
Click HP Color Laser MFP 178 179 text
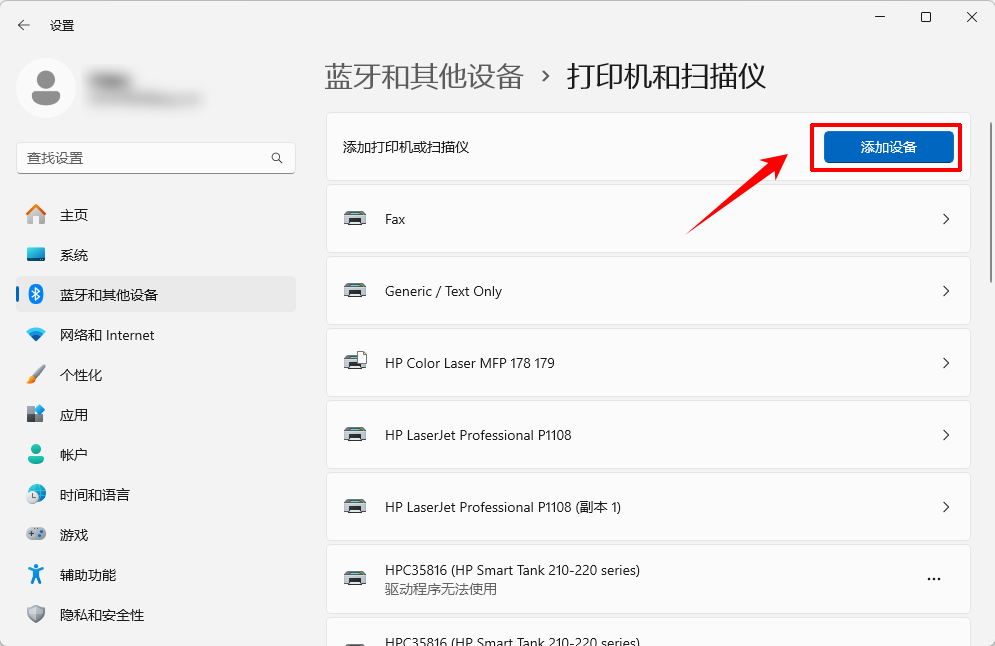tap(470, 363)
